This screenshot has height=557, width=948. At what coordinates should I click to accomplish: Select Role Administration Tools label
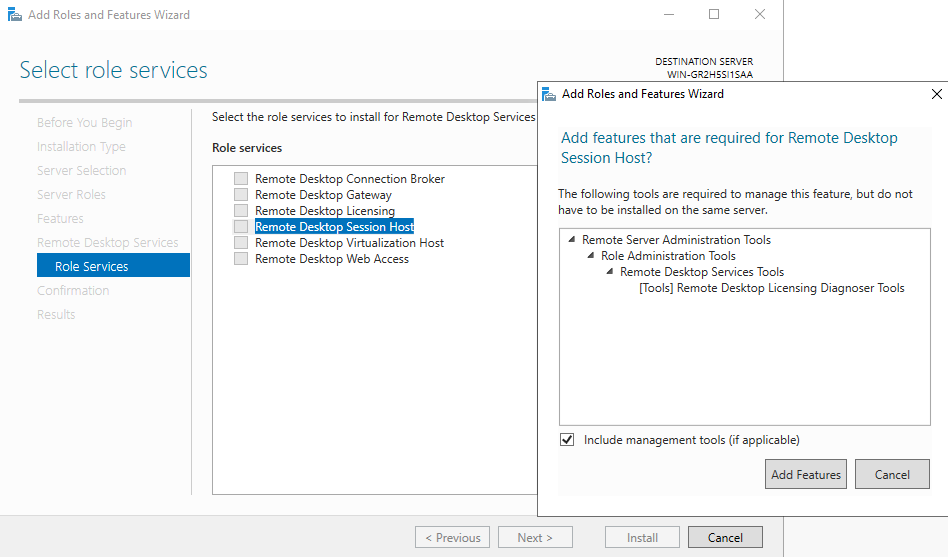coord(668,256)
